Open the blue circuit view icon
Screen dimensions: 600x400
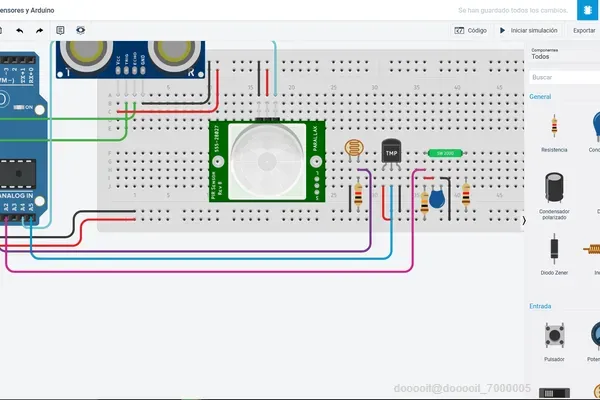click(588, 10)
